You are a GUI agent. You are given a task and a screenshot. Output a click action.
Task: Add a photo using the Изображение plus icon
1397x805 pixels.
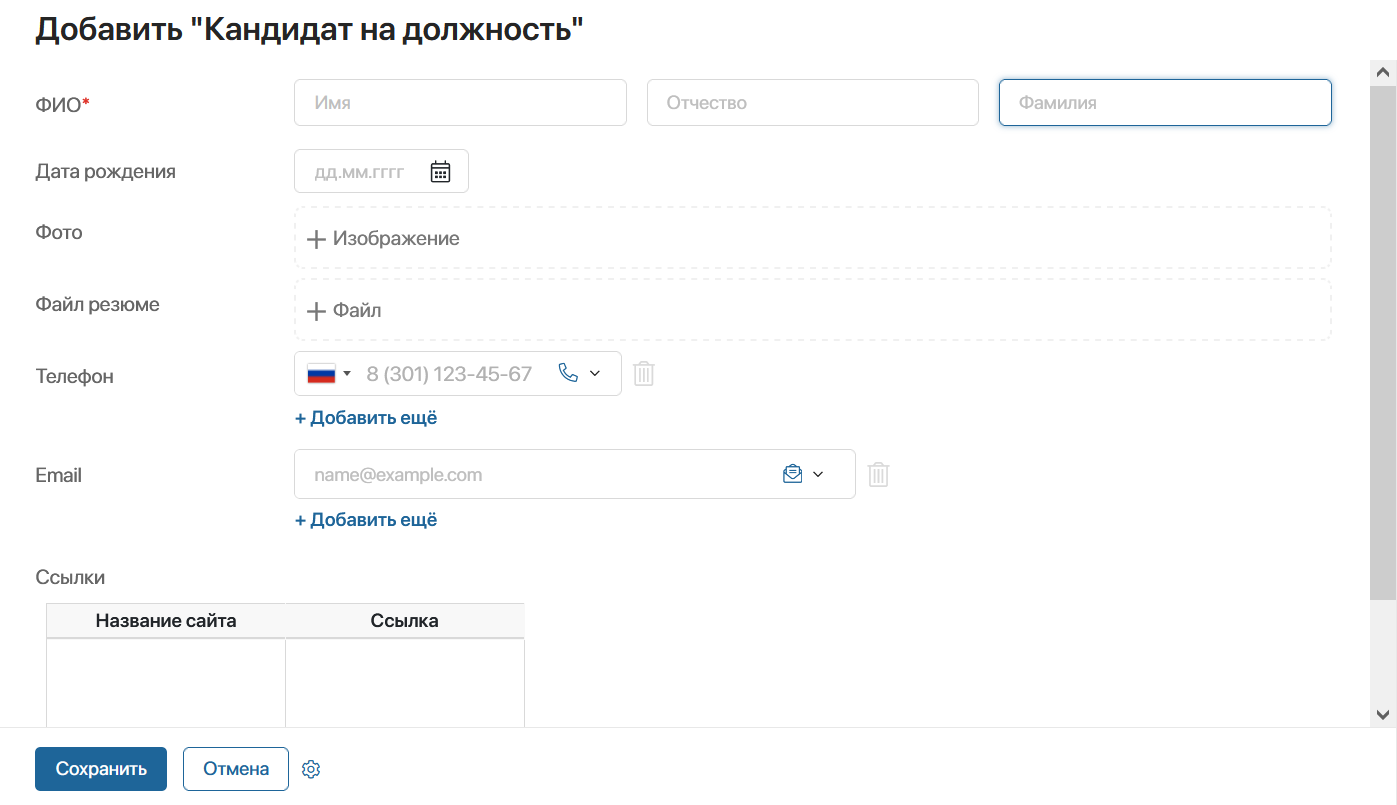(x=315, y=238)
